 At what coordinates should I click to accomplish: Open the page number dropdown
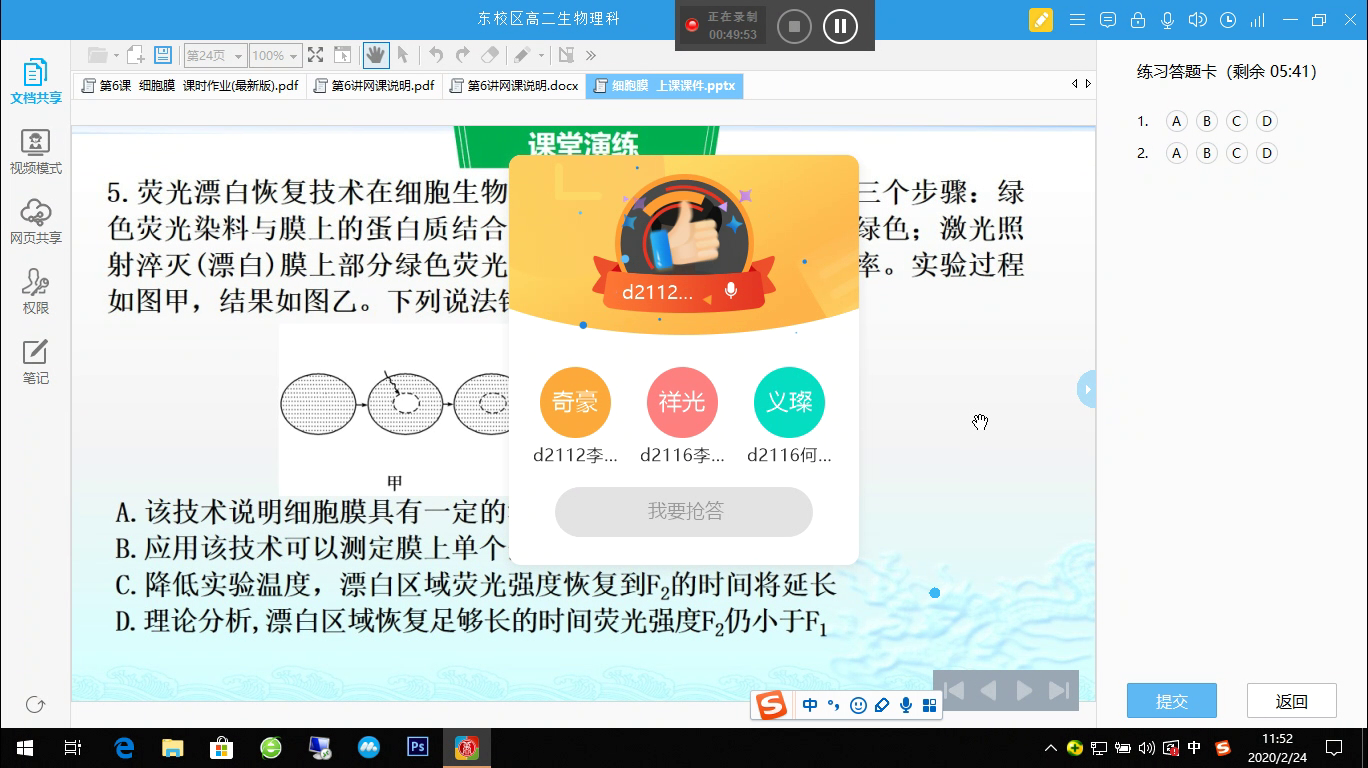pyautogui.click(x=214, y=56)
